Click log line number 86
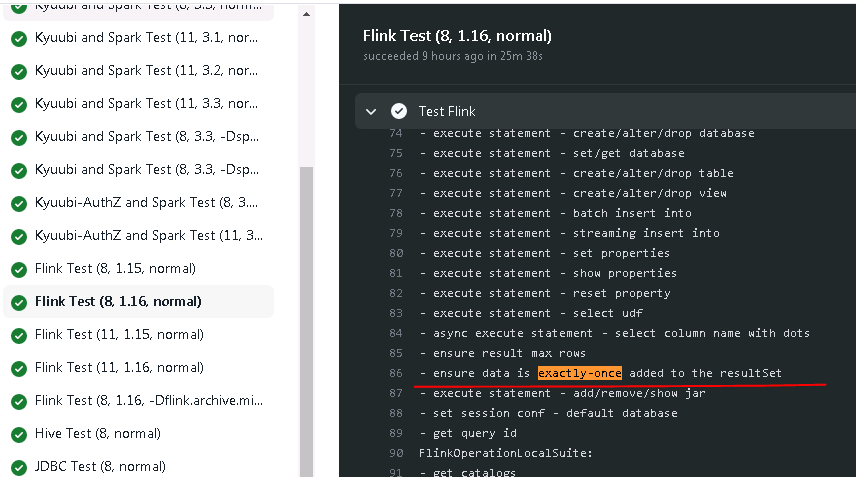 click(396, 373)
